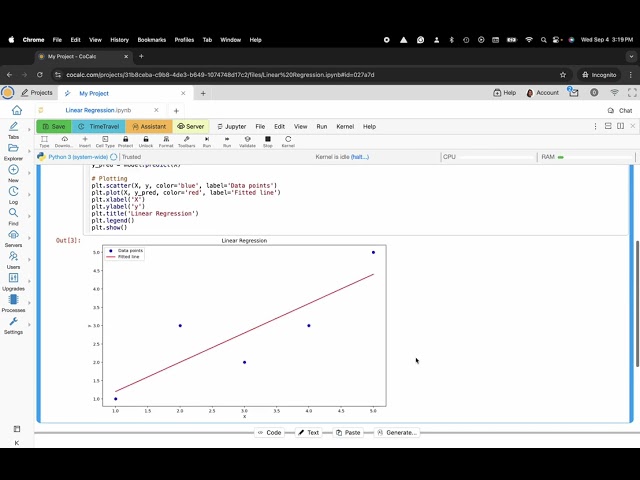Expand the New flyout arrow
This screenshot has height=480, width=640.
tap(29, 173)
